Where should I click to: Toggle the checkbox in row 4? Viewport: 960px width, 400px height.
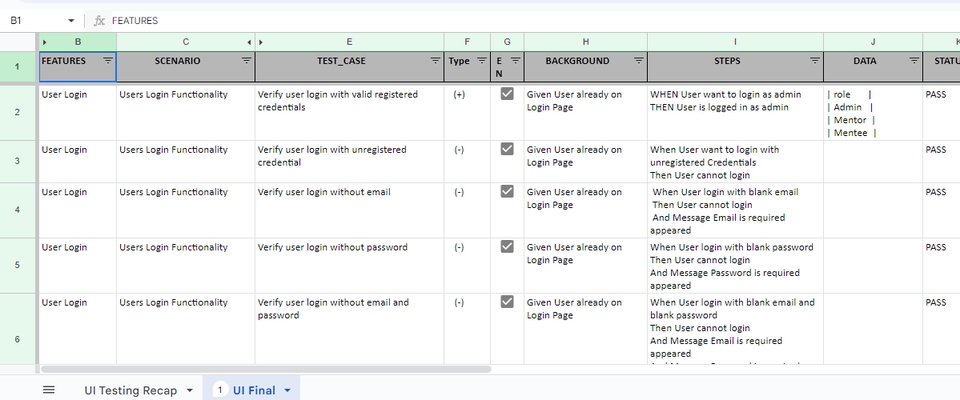pos(507,192)
